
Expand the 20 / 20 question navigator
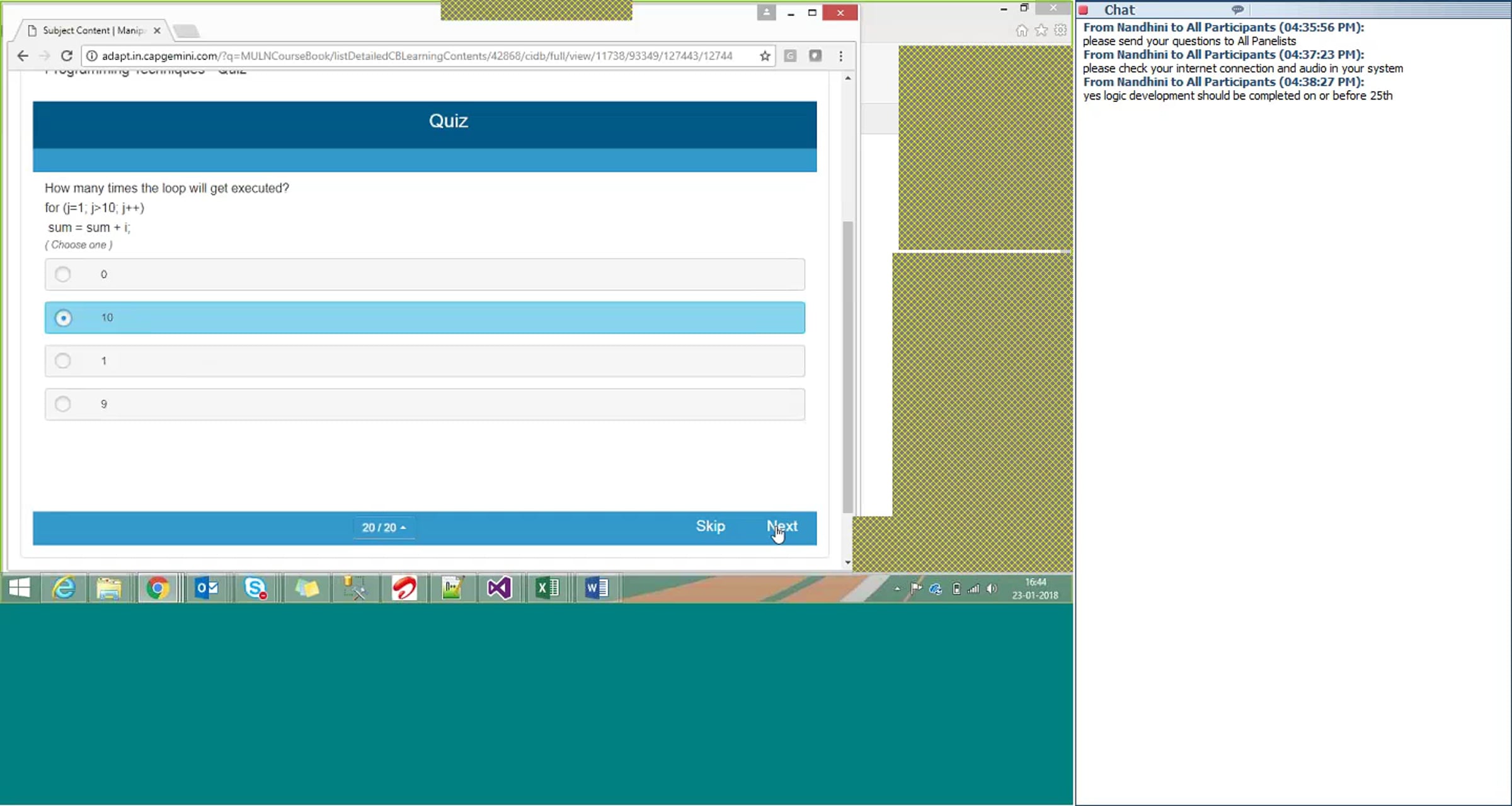(x=383, y=528)
